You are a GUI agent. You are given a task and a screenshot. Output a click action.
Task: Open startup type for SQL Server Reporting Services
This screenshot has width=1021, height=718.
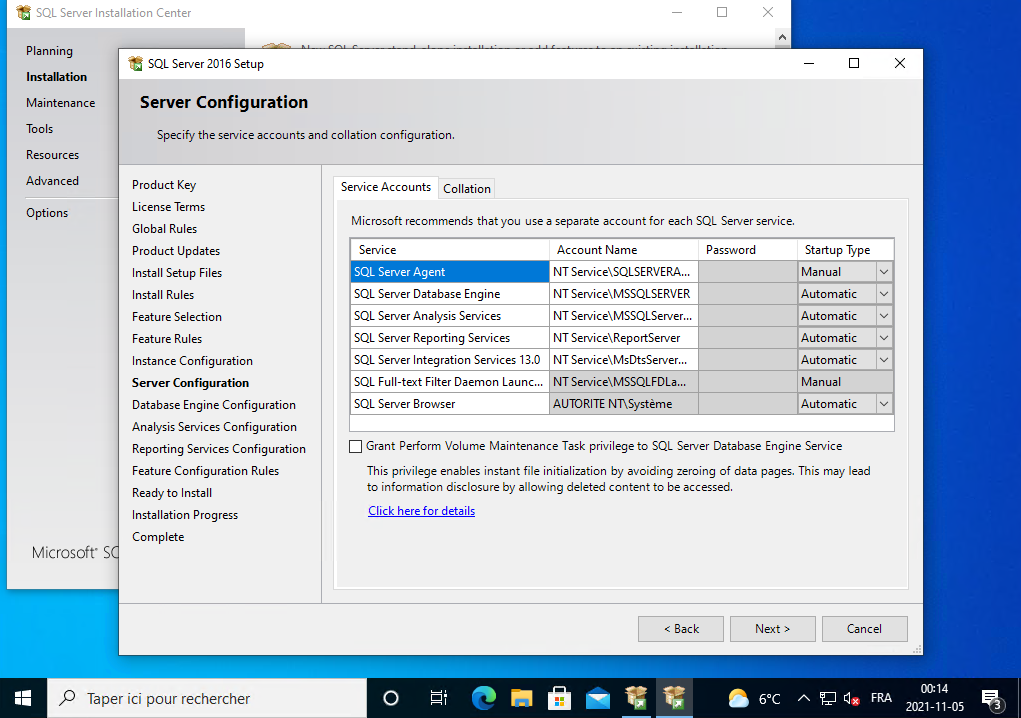pyautogui.click(x=883, y=338)
